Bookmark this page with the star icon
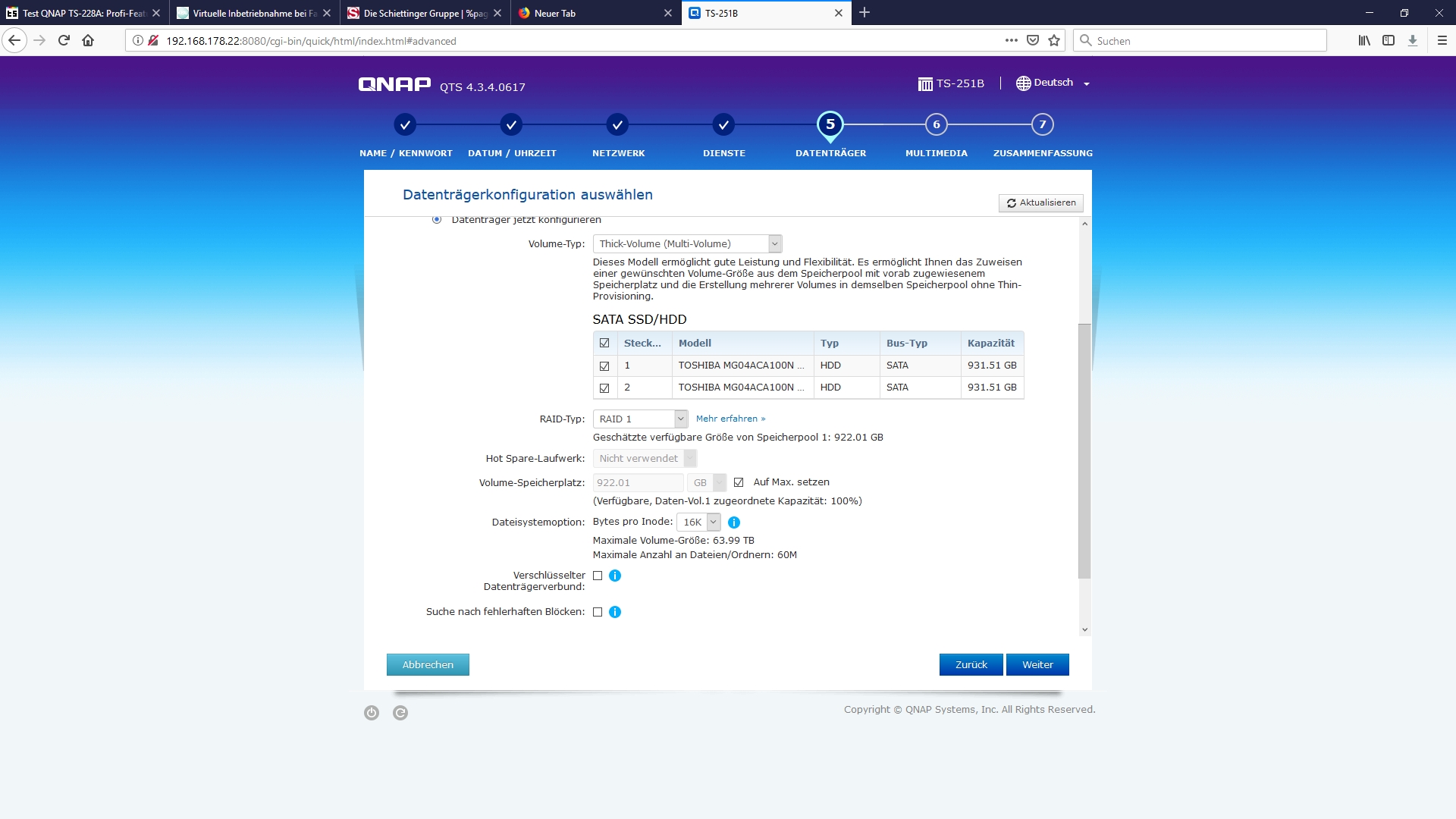This screenshot has height=819, width=1456. point(1054,41)
